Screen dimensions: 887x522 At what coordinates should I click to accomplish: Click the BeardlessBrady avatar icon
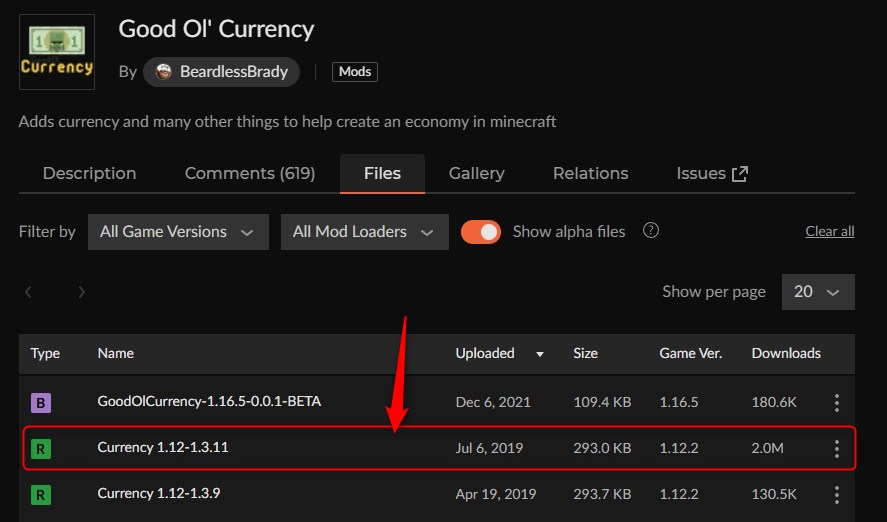163,72
